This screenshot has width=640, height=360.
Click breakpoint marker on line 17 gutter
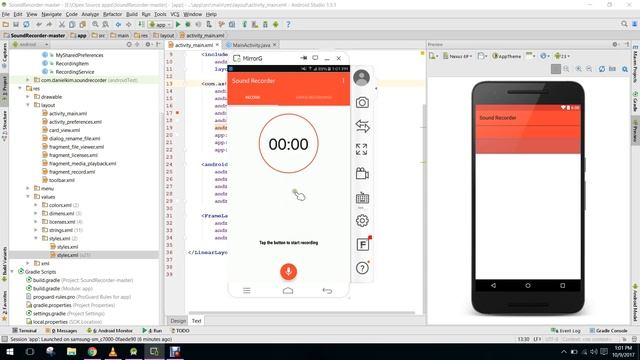click(x=178, y=113)
